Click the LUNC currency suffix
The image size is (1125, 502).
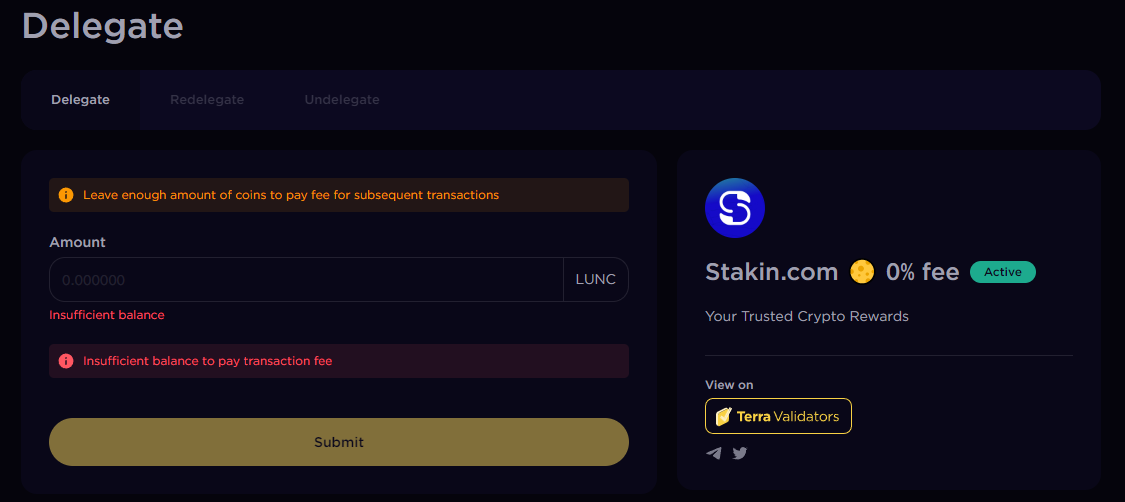point(596,280)
